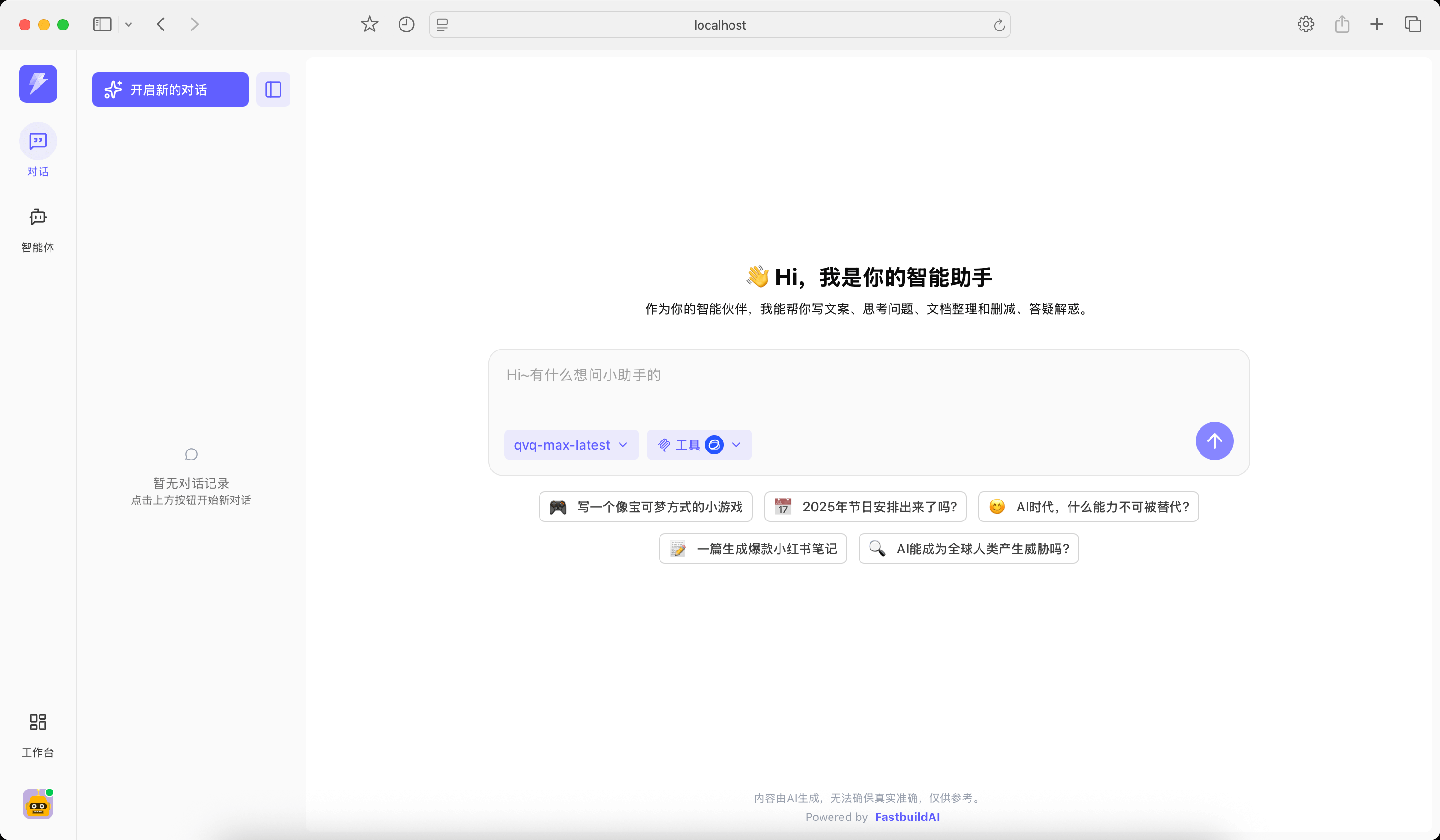
Task: Click the robot assistant avatar in the lower sidebar
Action: tap(38, 804)
